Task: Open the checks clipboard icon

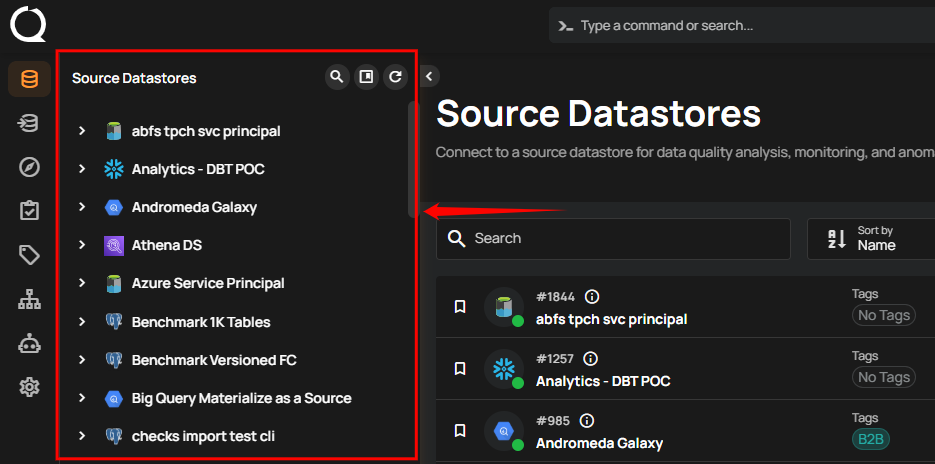Action: [x=29, y=211]
